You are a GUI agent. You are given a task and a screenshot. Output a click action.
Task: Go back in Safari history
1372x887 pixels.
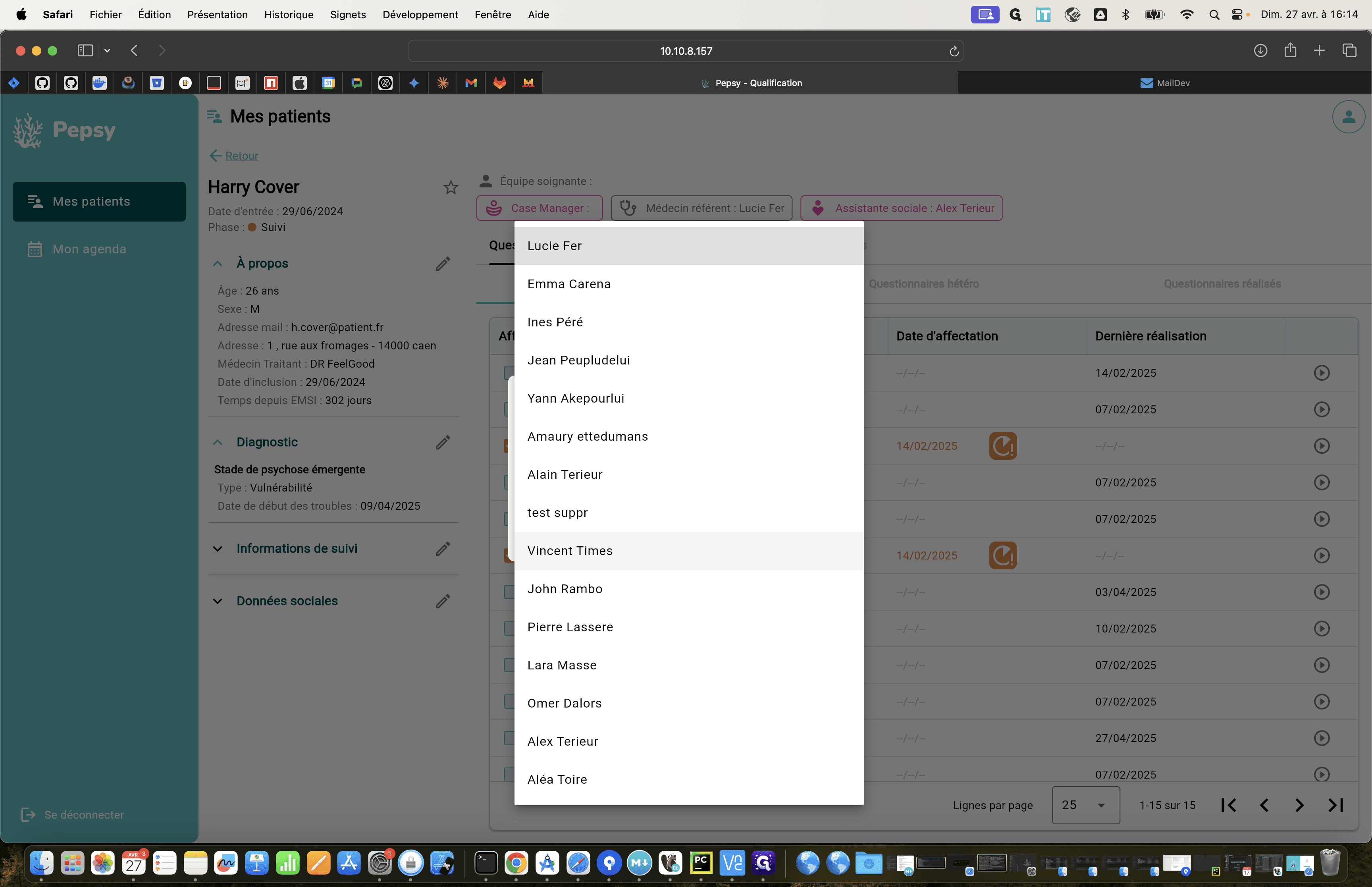(134, 51)
